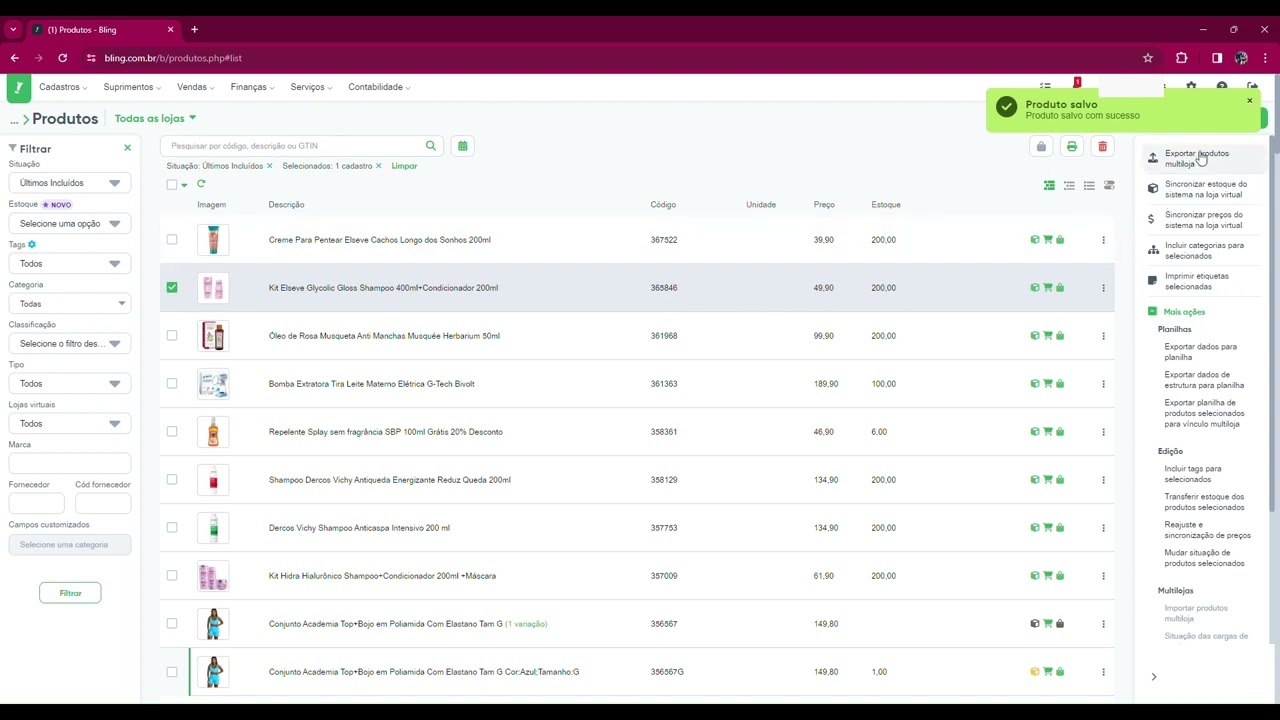Open the three-dot menu for Repelente Splay row

[x=1103, y=432]
